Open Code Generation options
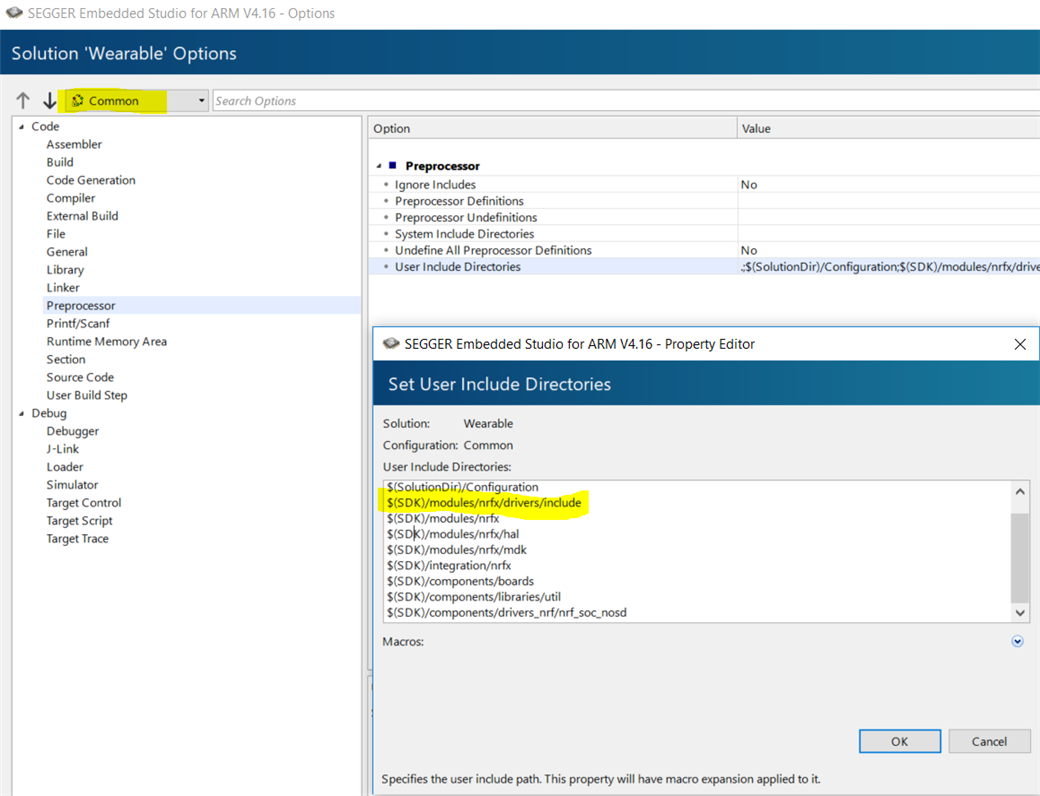The height and width of the screenshot is (796, 1040). click(91, 180)
